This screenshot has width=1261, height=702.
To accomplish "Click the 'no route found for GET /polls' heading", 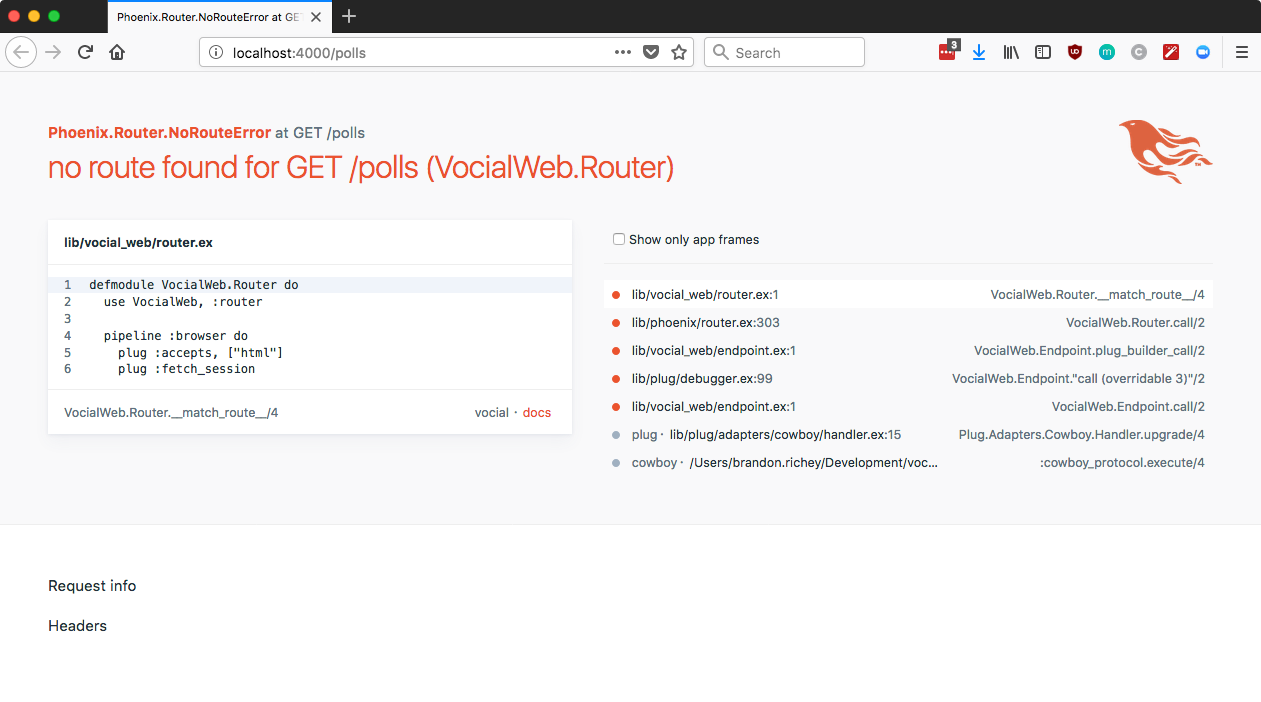I will (361, 167).
